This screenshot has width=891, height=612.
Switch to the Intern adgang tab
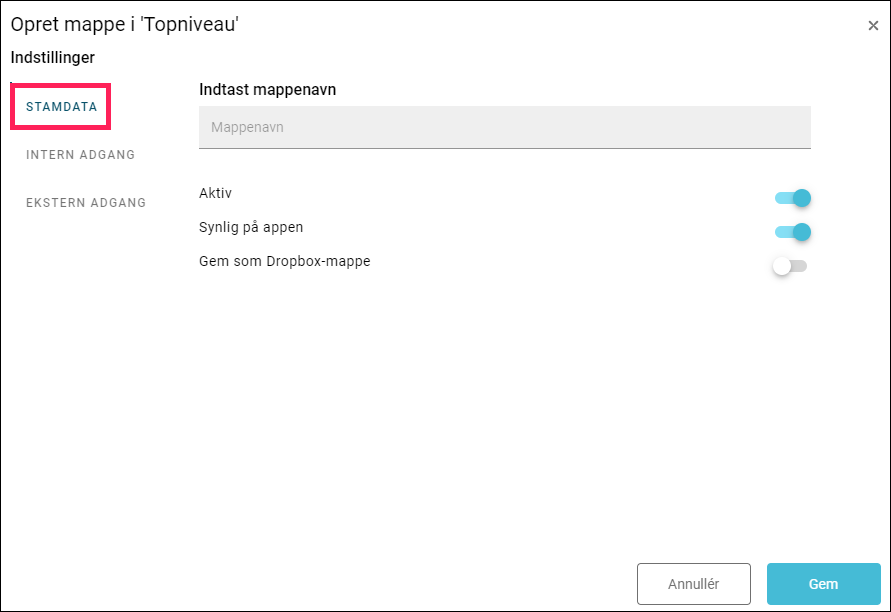pyautogui.click(x=81, y=155)
